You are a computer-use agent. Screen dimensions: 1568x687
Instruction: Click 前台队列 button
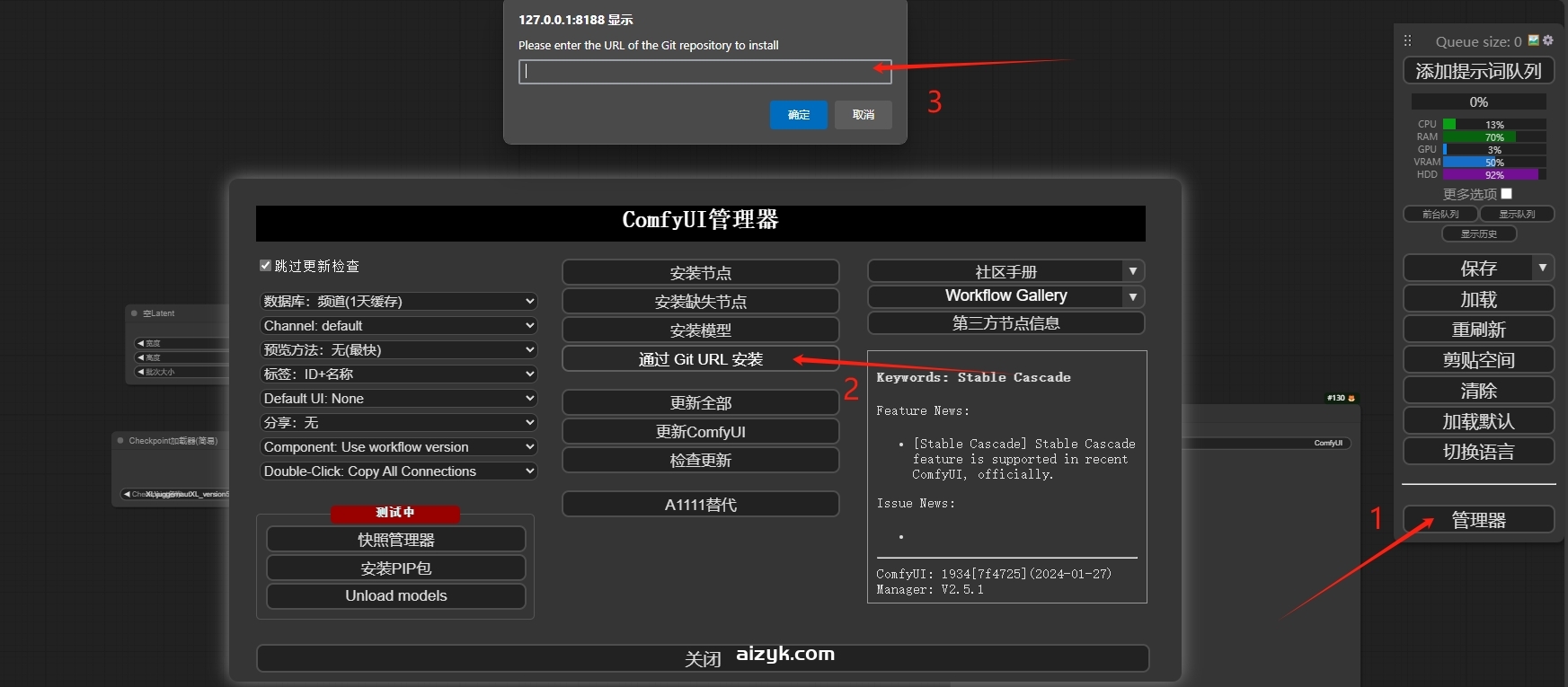click(1440, 214)
